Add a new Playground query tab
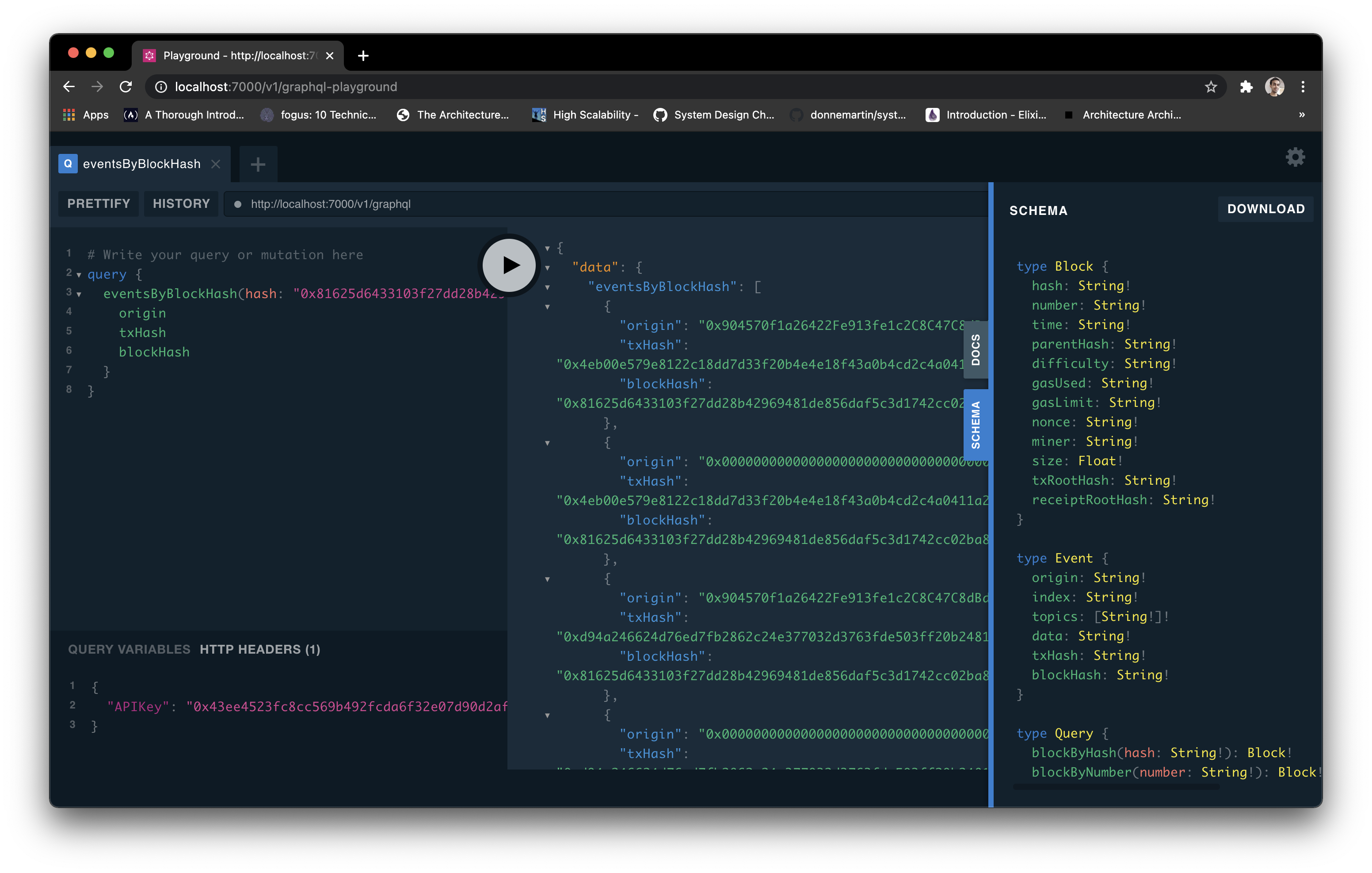Image resolution: width=1372 pixels, height=873 pixels. click(258, 165)
